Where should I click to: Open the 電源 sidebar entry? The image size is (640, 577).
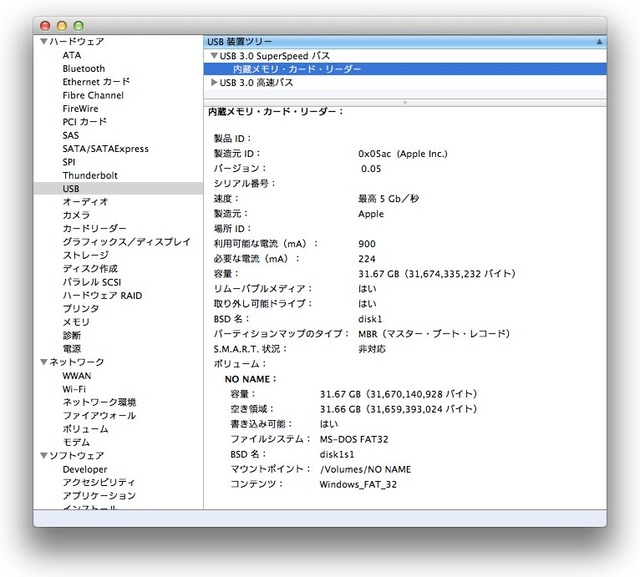click(72, 349)
